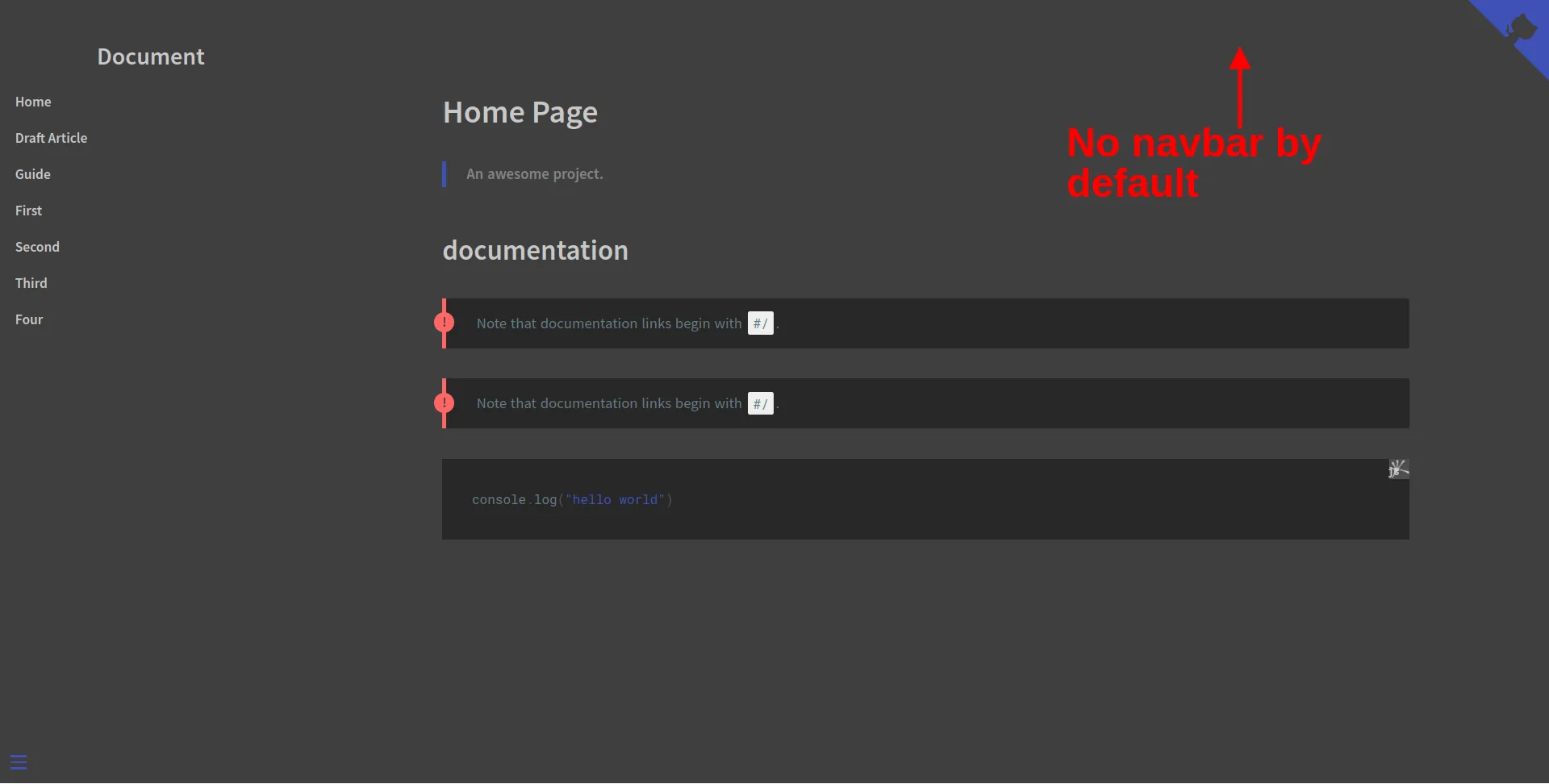Click the second red exclamation alert icon
The height and width of the screenshot is (784, 1549).
point(444,402)
